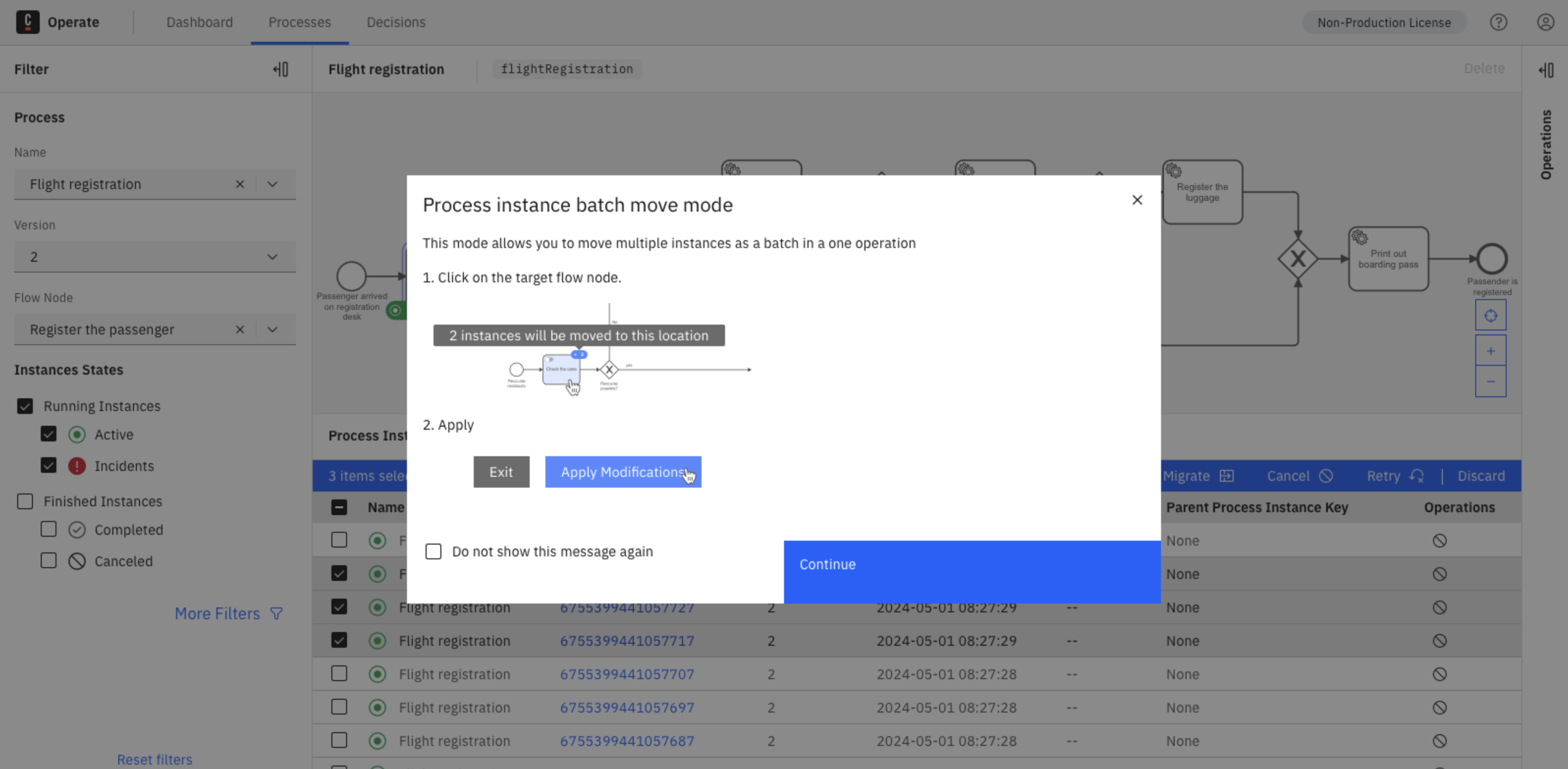
Task: Click the Apply Modifications button
Action: pyautogui.click(x=622, y=472)
